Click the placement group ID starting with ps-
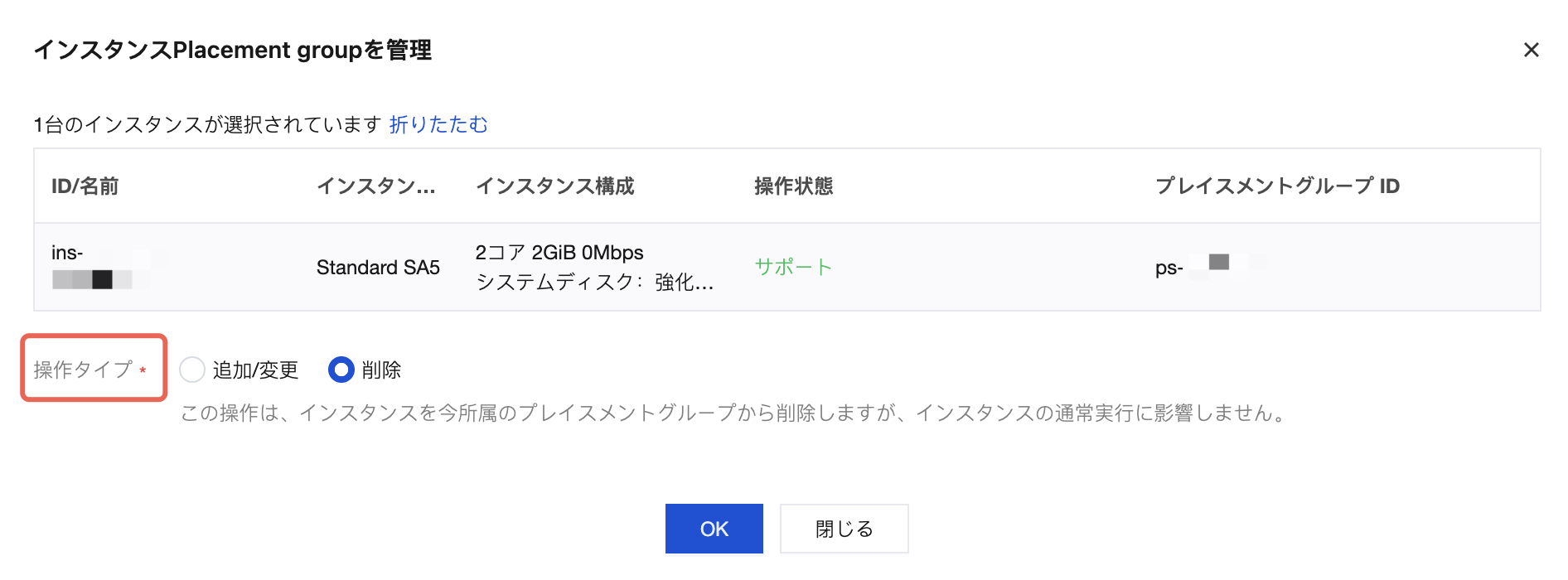Screen dimensions: 1568x580 pos(1169,268)
